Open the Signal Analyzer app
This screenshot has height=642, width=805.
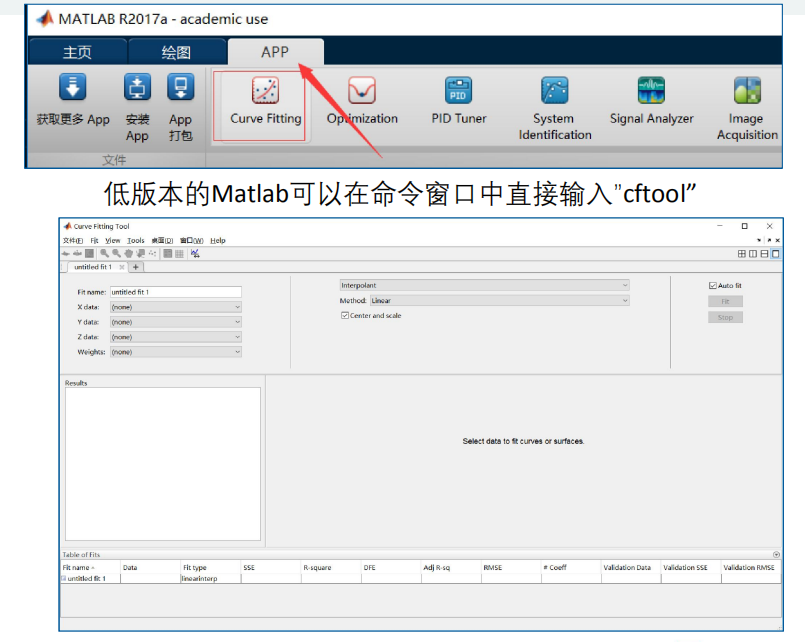pos(651,101)
